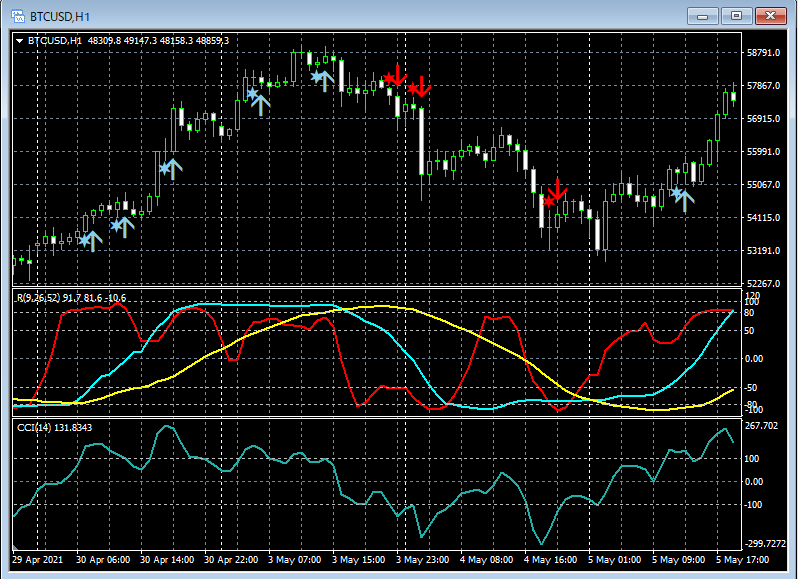Click the 5 May 01:00 time label
The height and width of the screenshot is (579, 799).
[x=615, y=560]
